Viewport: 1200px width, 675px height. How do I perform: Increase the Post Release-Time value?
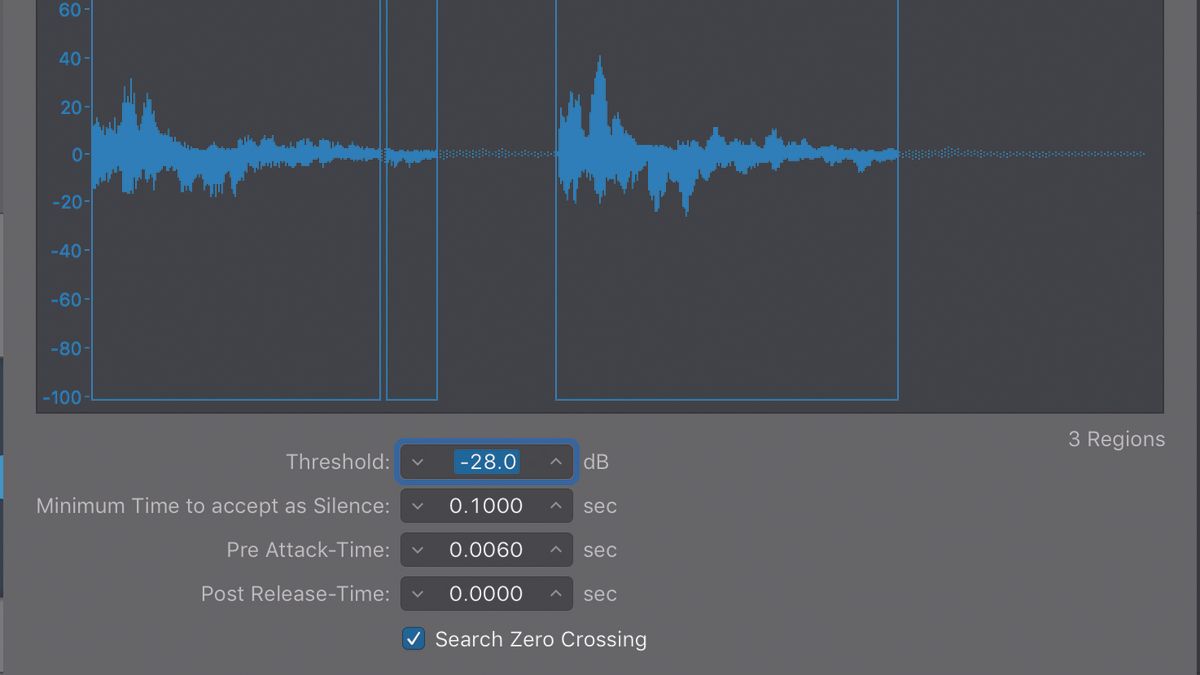(555, 594)
